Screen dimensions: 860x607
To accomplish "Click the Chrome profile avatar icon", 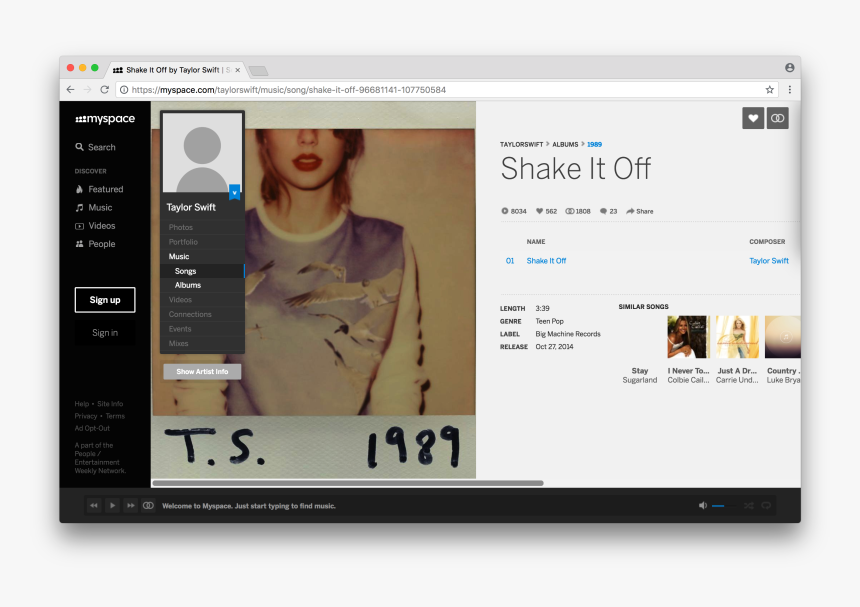I will (790, 67).
